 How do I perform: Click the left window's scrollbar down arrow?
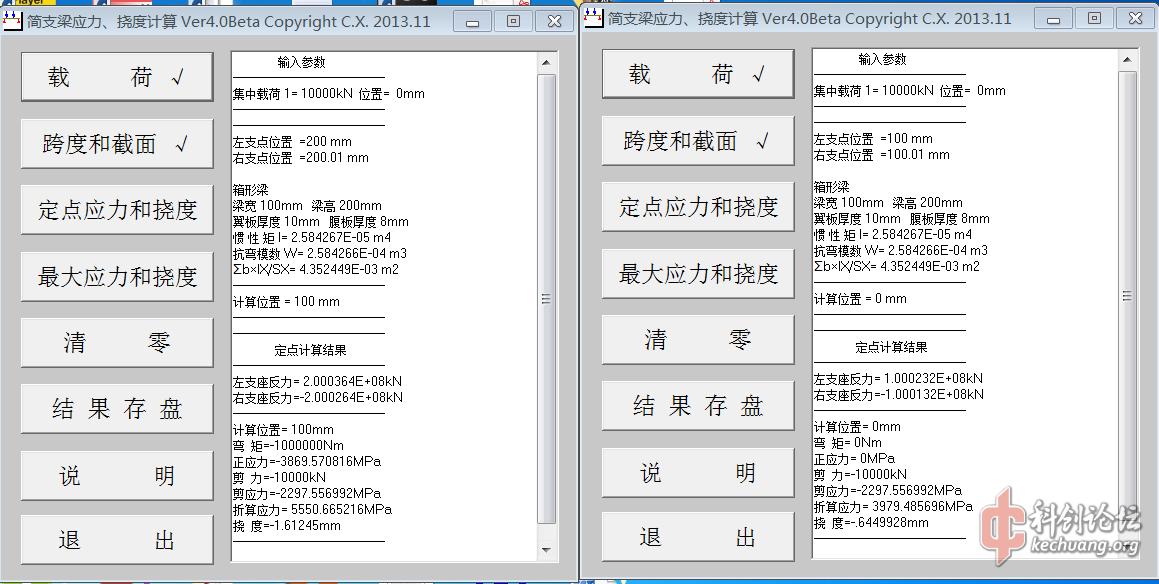point(546,550)
